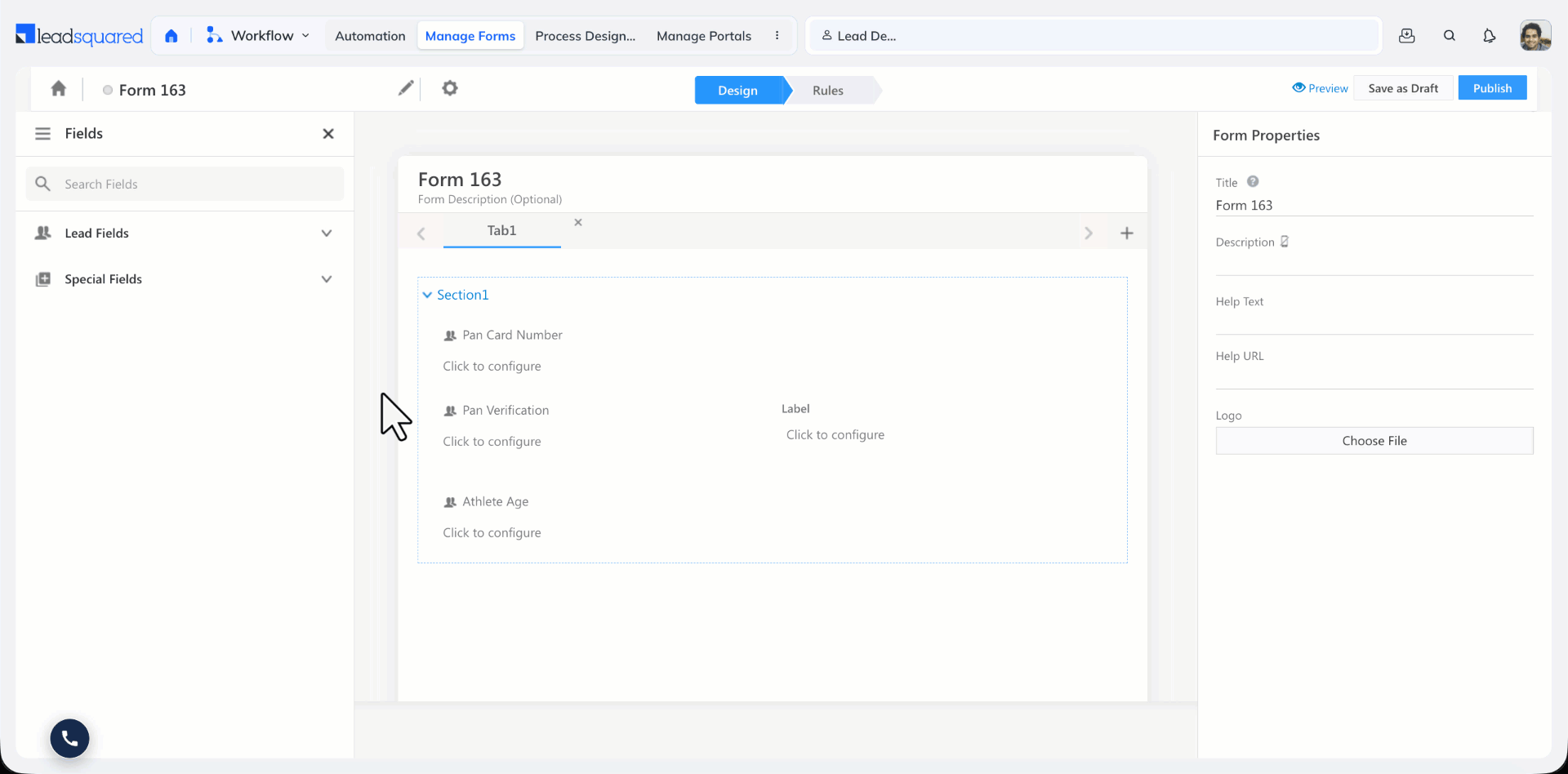This screenshot has width=1568, height=774.
Task: Publish the form
Action: tap(1492, 88)
